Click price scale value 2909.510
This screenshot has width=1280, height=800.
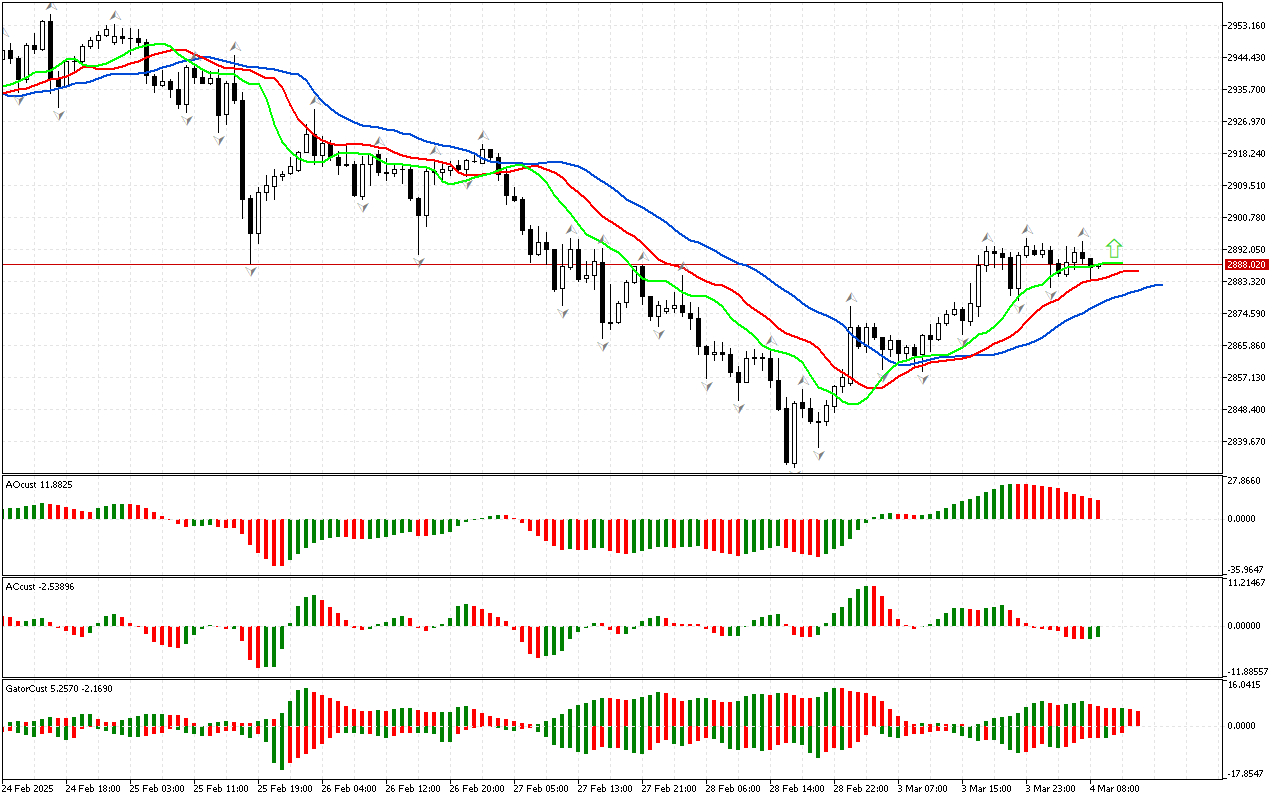1248,186
